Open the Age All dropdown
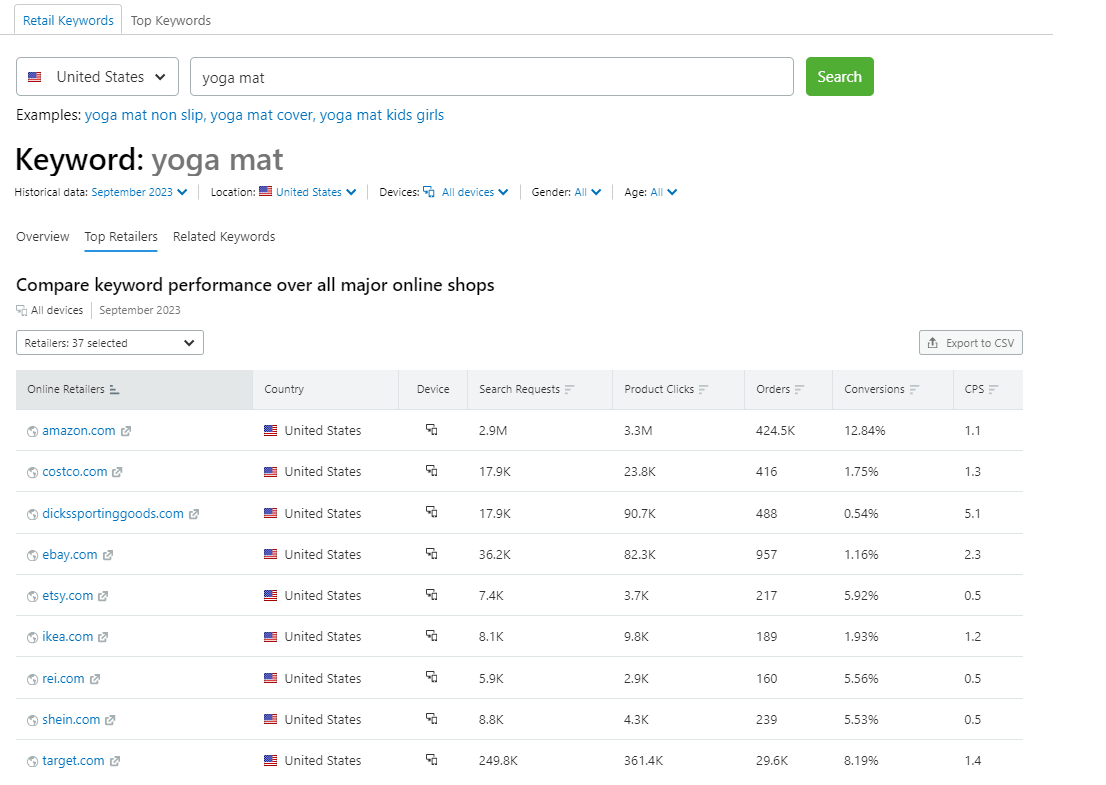This screenshot has width=1106, height=785. 664,192
